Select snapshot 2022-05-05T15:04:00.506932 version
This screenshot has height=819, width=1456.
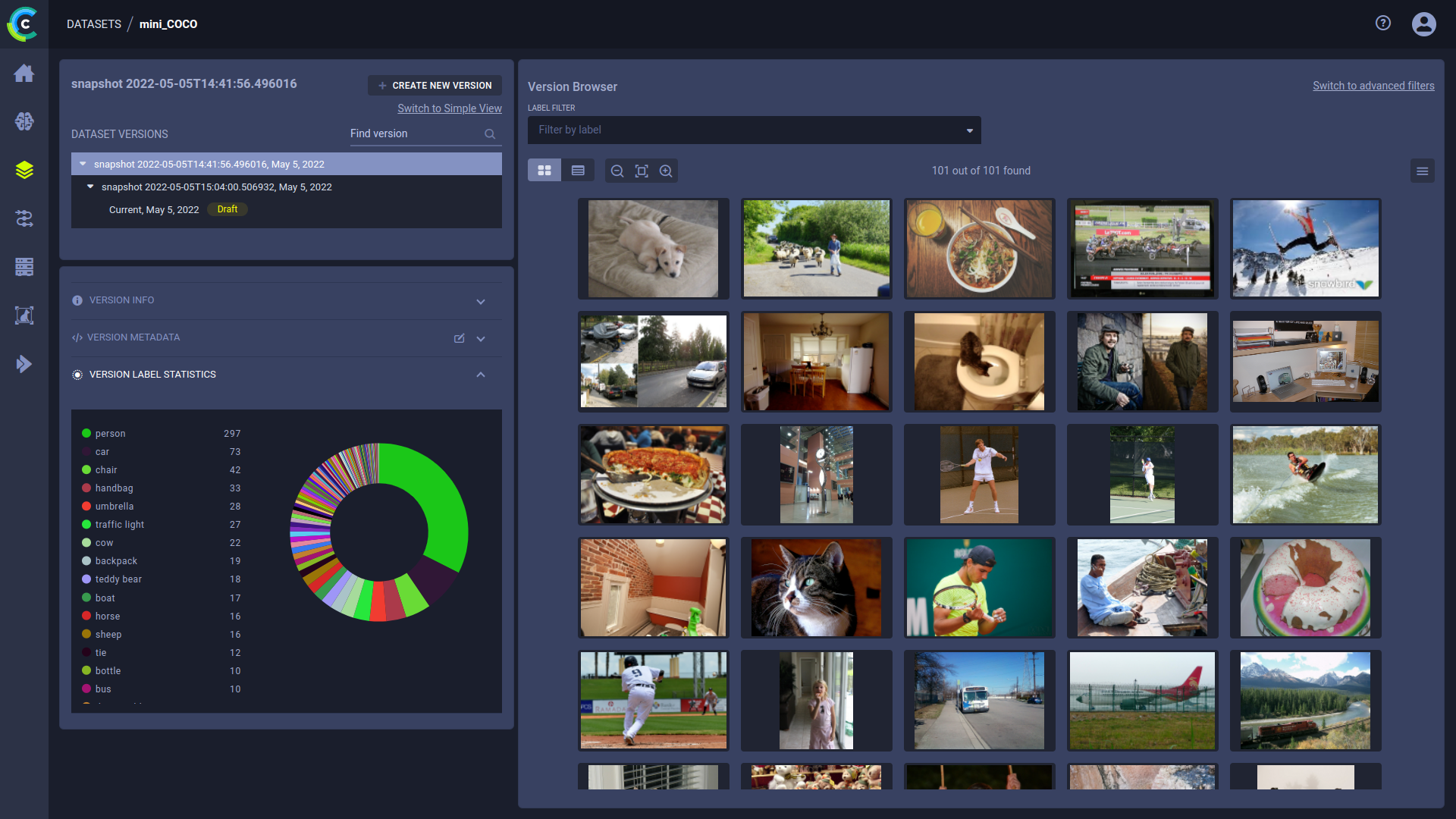tap(287, 187)
